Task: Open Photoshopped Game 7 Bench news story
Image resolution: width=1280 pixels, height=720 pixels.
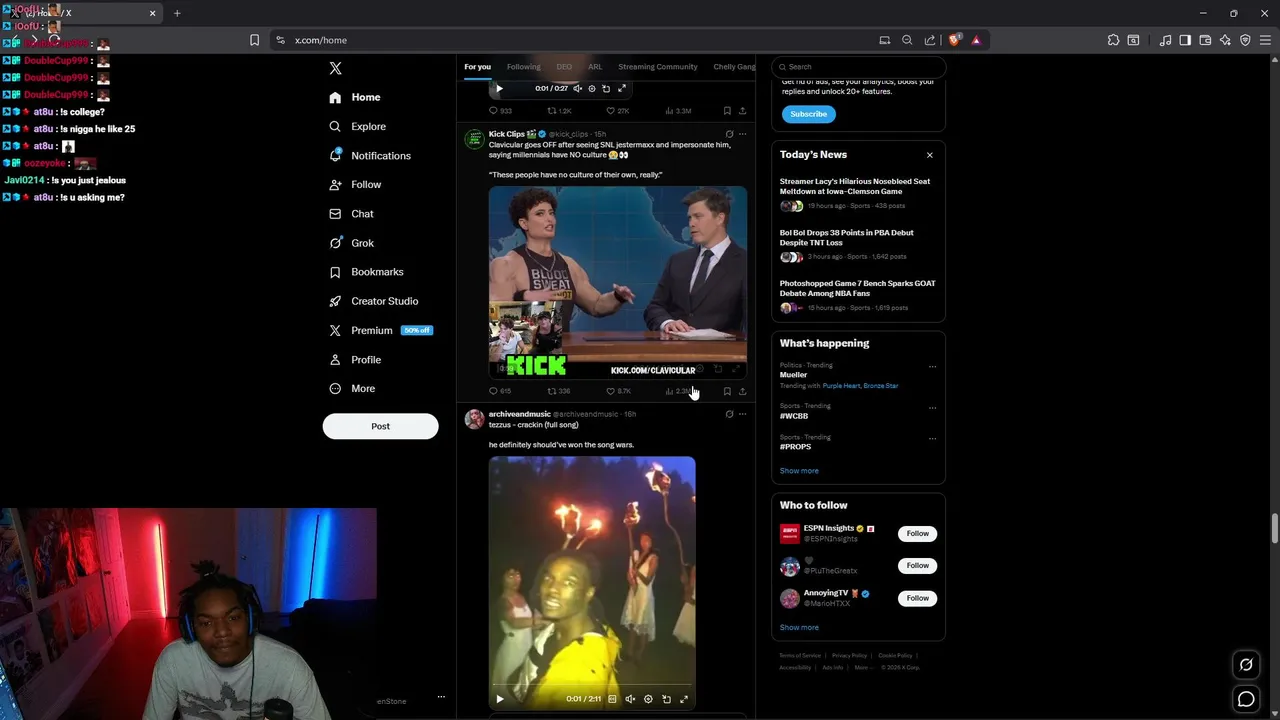Action: pyautogui.click(x=857, y=297)
